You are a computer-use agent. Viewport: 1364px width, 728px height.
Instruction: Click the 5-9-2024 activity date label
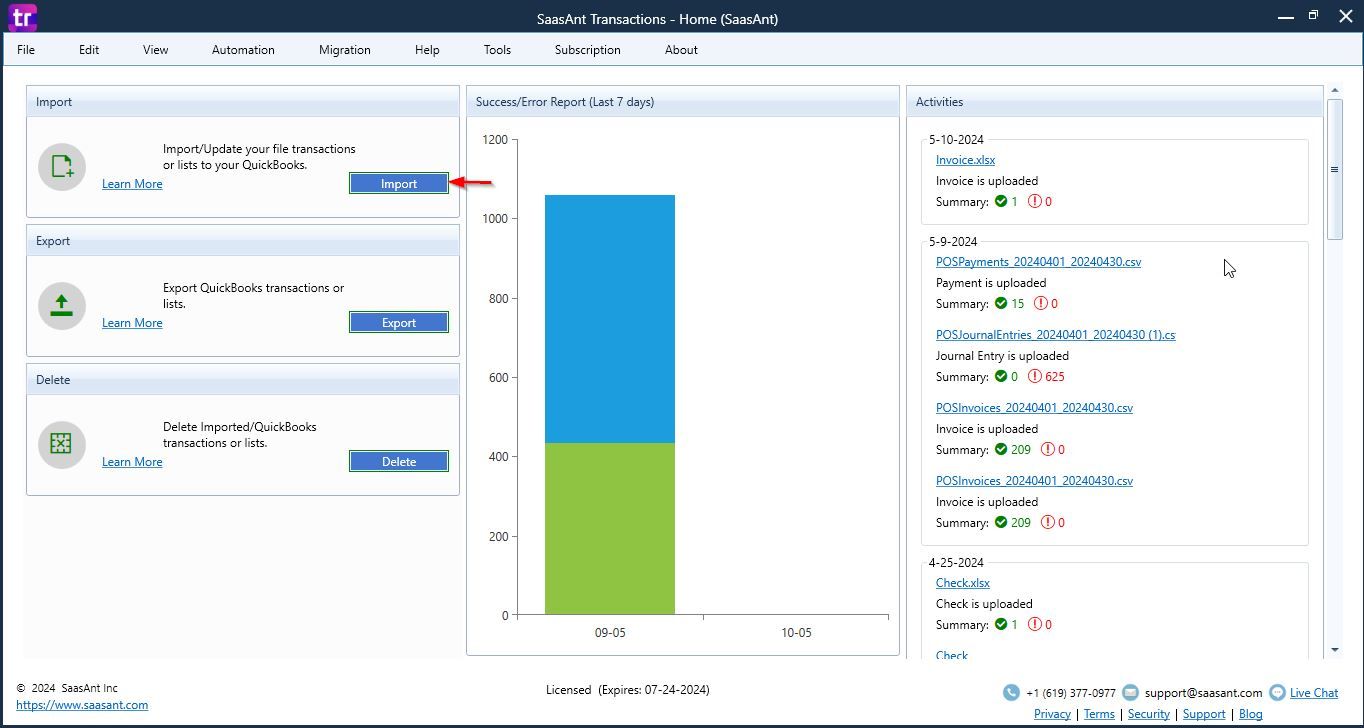(953, 242)
